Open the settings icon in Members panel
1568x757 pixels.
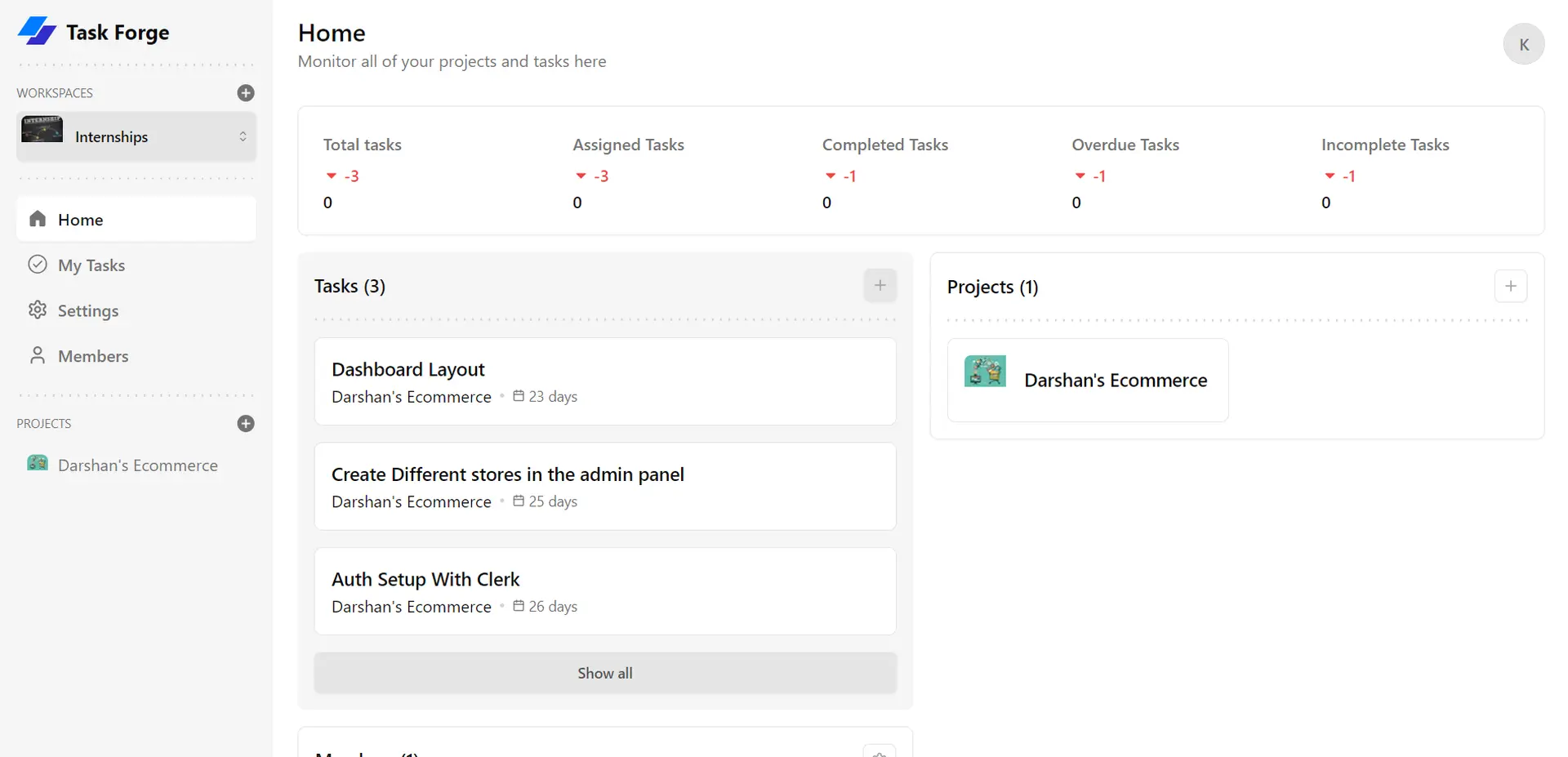pyautogui.click(x=880, y=751)
